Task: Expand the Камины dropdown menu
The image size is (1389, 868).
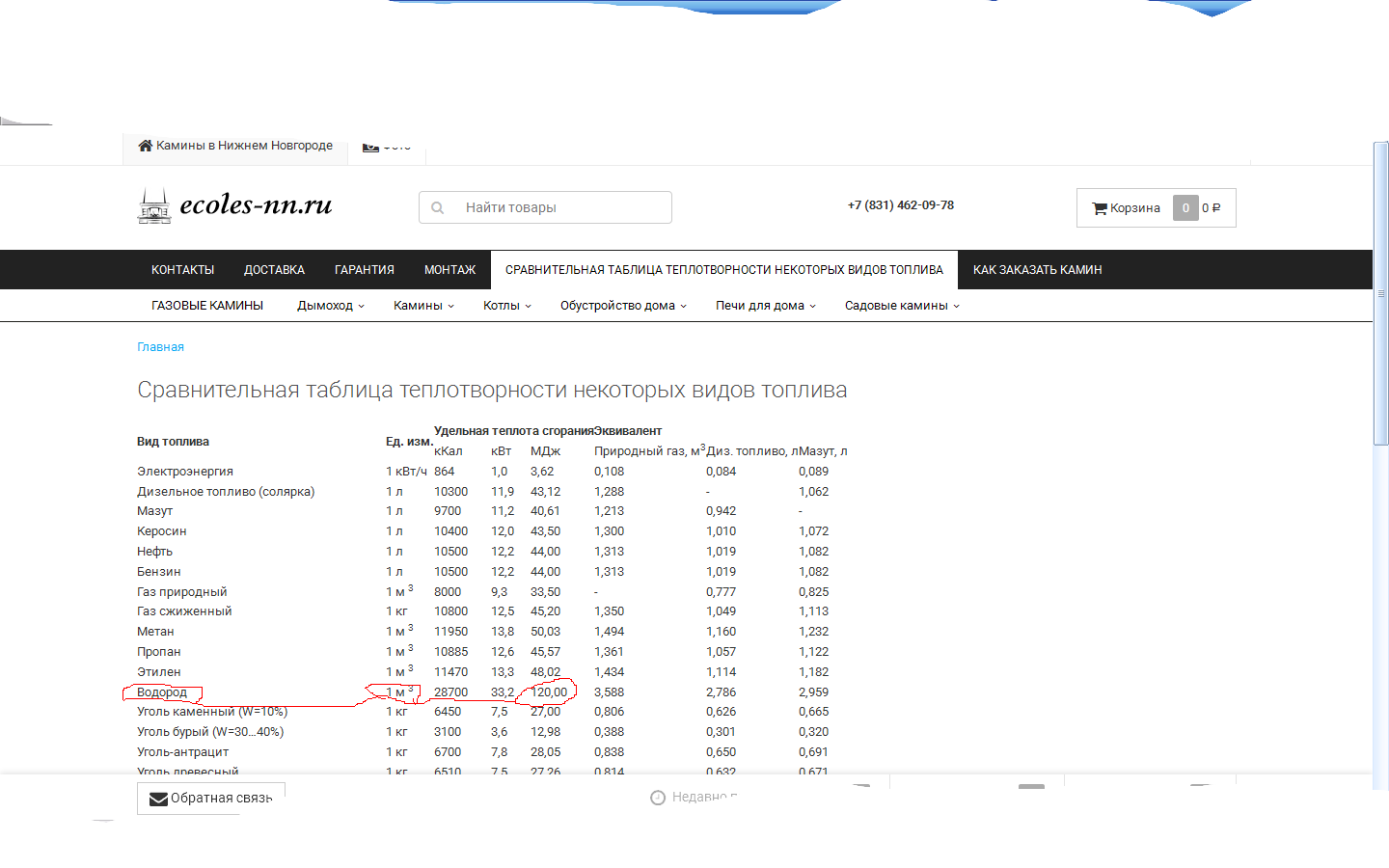Action: pyautogui.click(x=423, y=306)
